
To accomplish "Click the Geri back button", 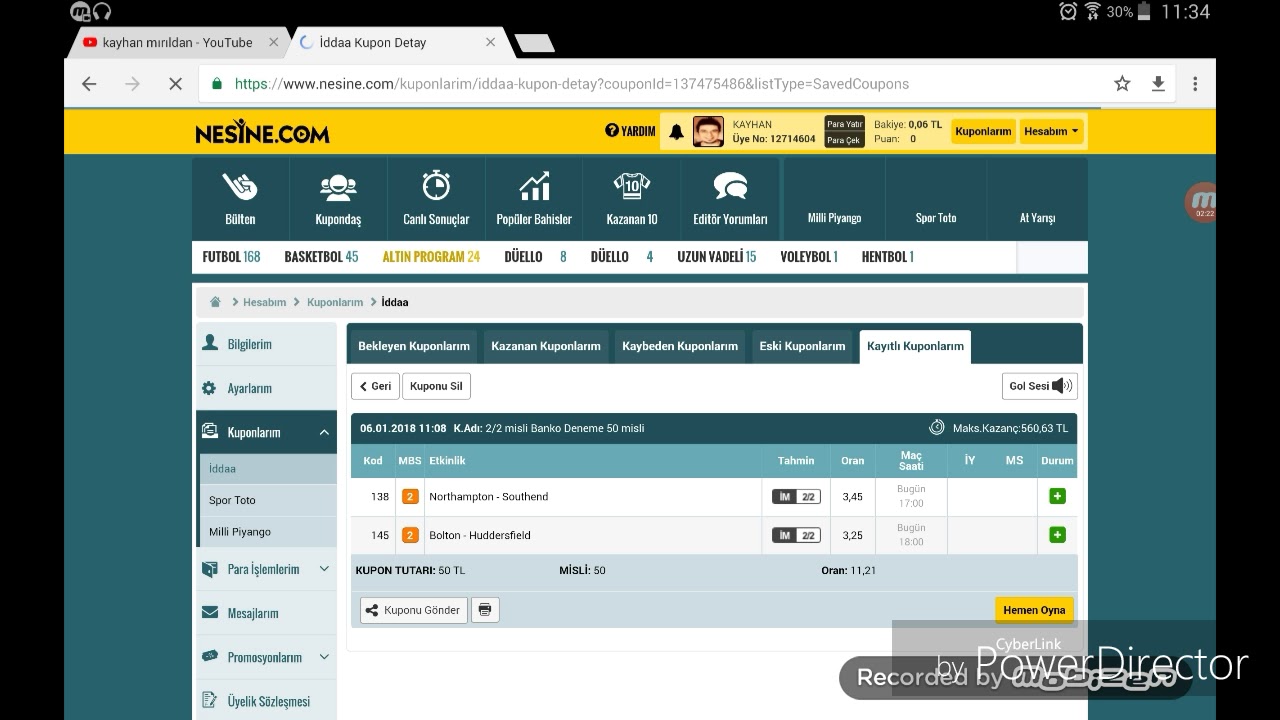I will [x=375, y=386].
